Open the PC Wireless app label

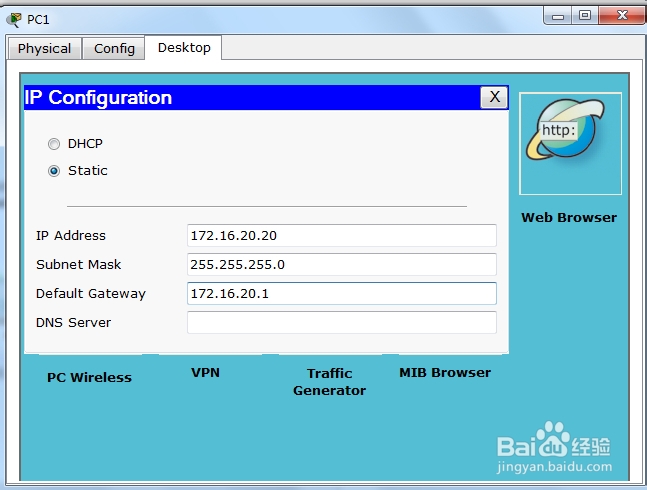click(89, 377)
